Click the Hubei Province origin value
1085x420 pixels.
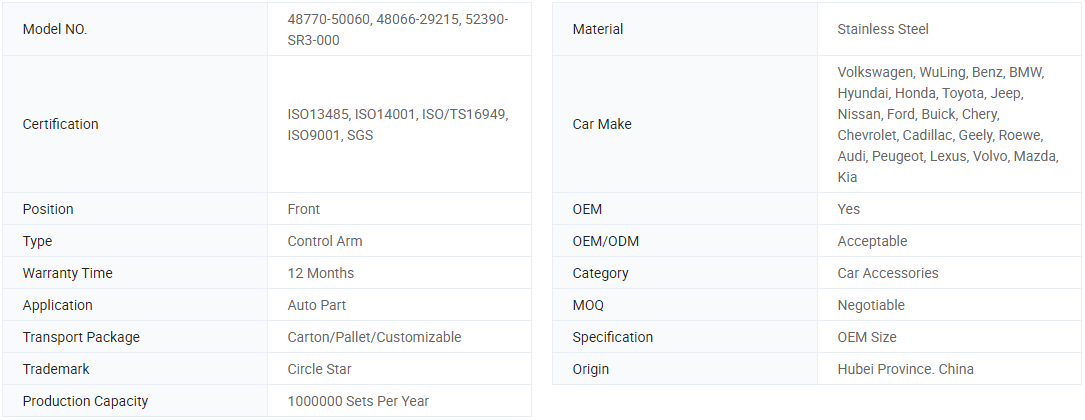(905, 369)
